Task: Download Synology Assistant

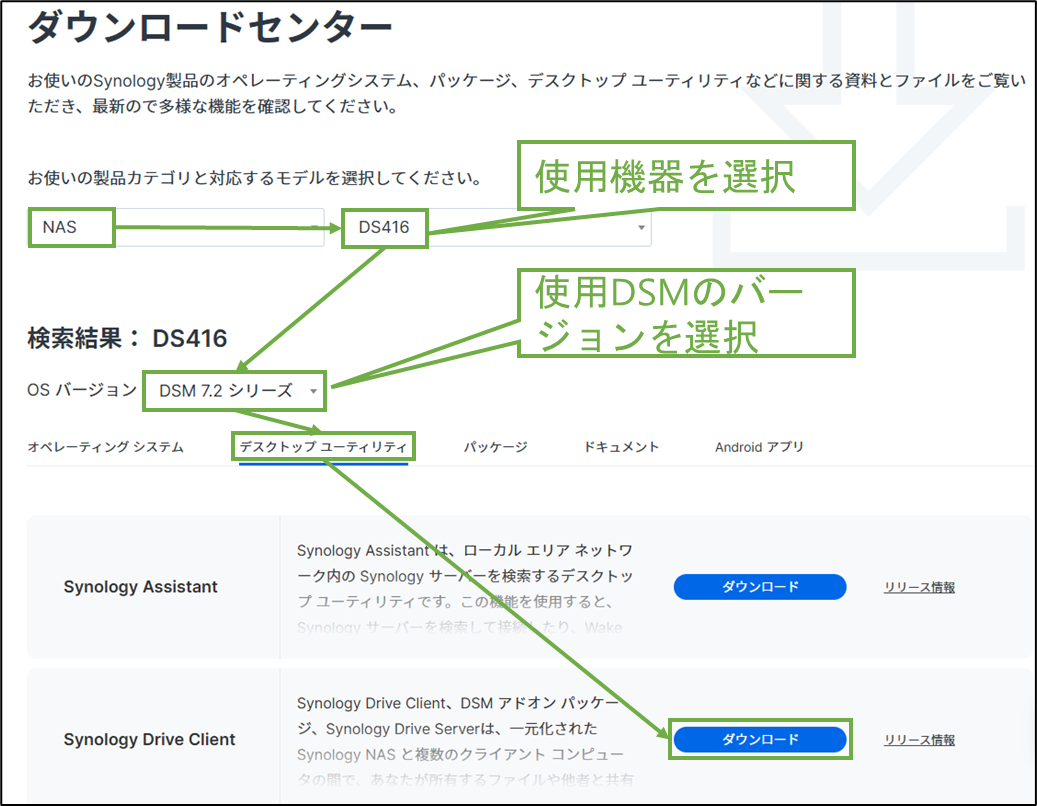Action: pyautogui.click(x=760, y=587)
